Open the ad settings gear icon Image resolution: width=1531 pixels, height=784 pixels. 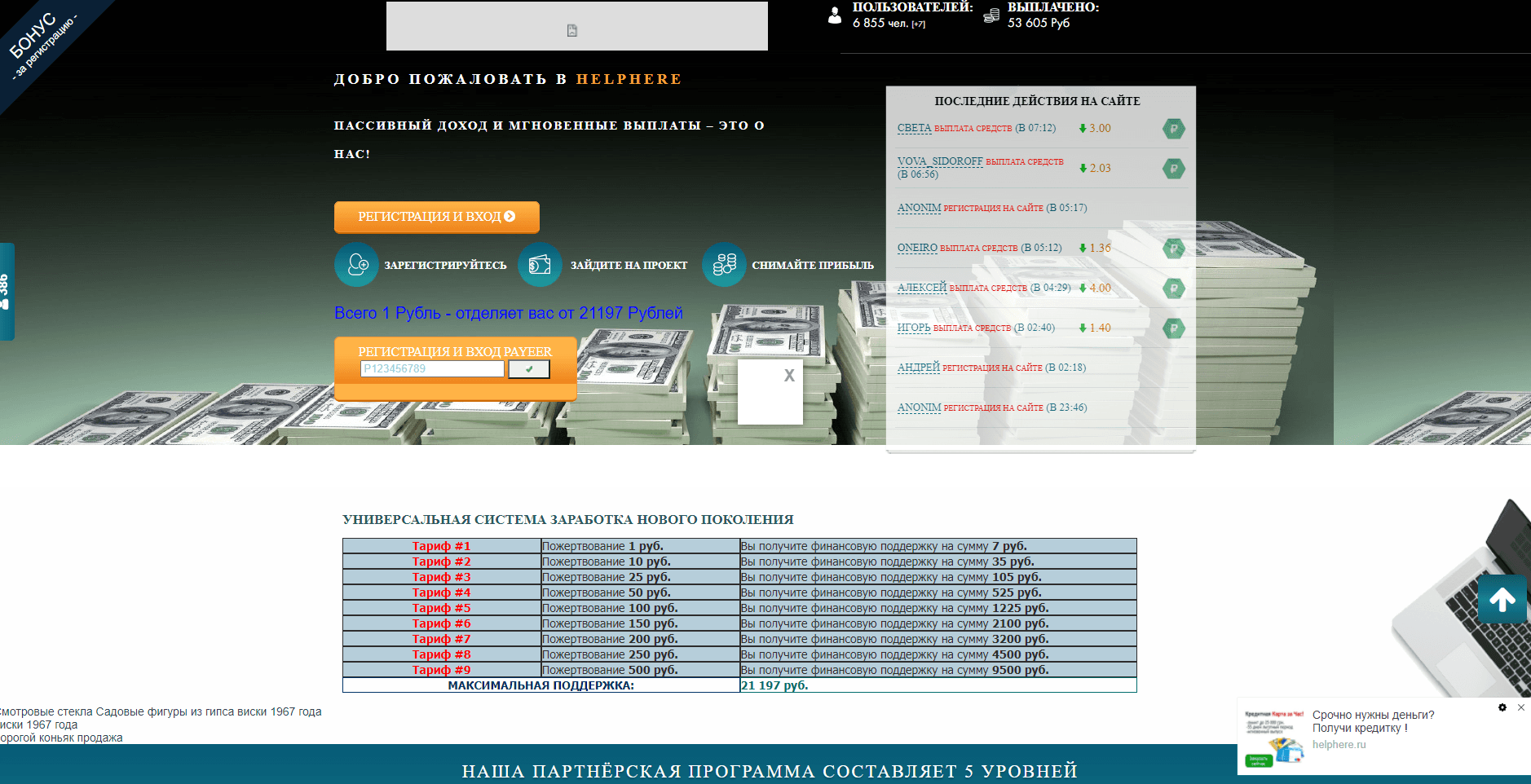pyautogui.click(x=1502, y=707)
